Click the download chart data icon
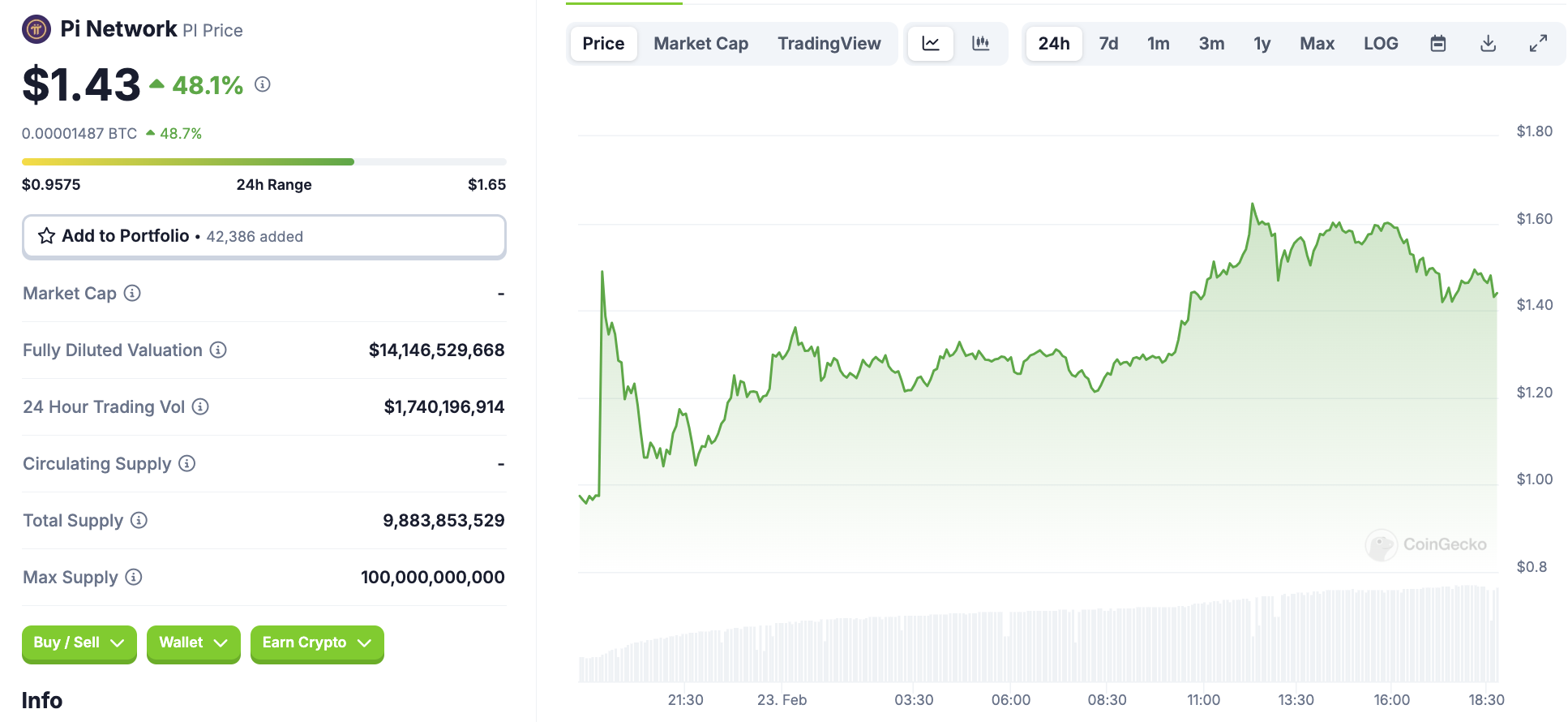The height and width of the screenshot is (722, 1568). 1488,44
